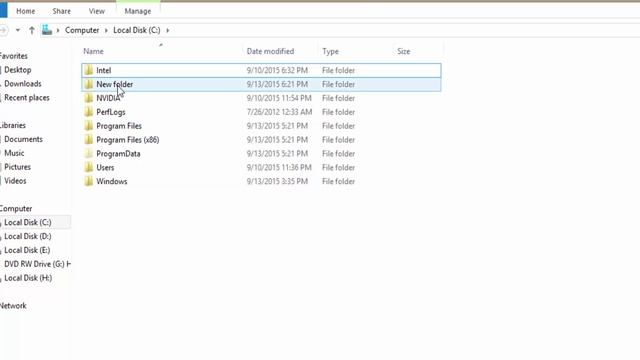Open Local Disk (H:) in the sidebar
This screenshot has height=360, width=640.
pos(28,278)
